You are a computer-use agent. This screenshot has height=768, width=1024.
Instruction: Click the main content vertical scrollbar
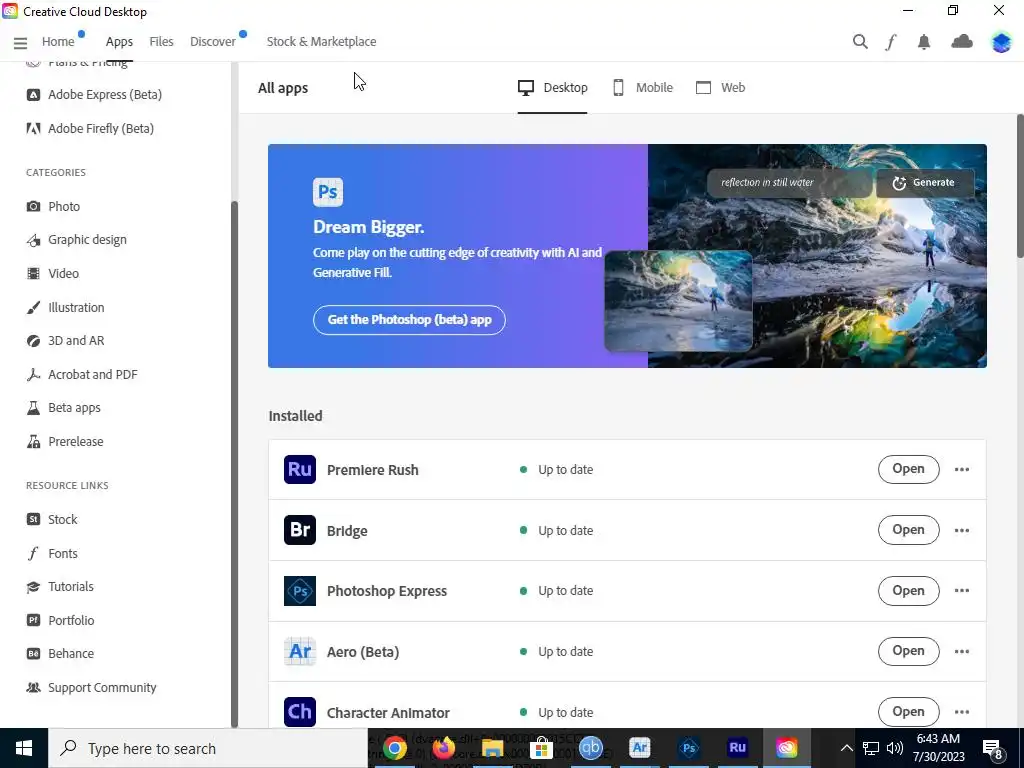(x=1020, y=186)
